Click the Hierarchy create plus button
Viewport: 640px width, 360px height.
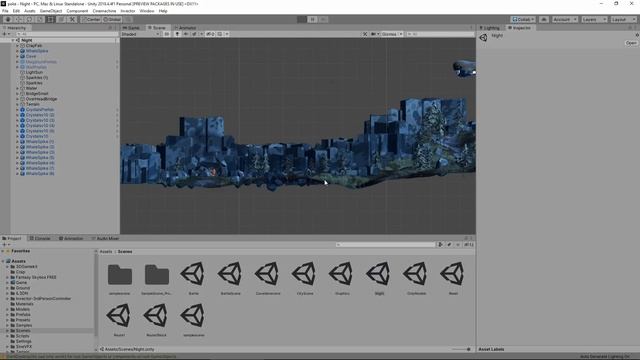(5, 34)
